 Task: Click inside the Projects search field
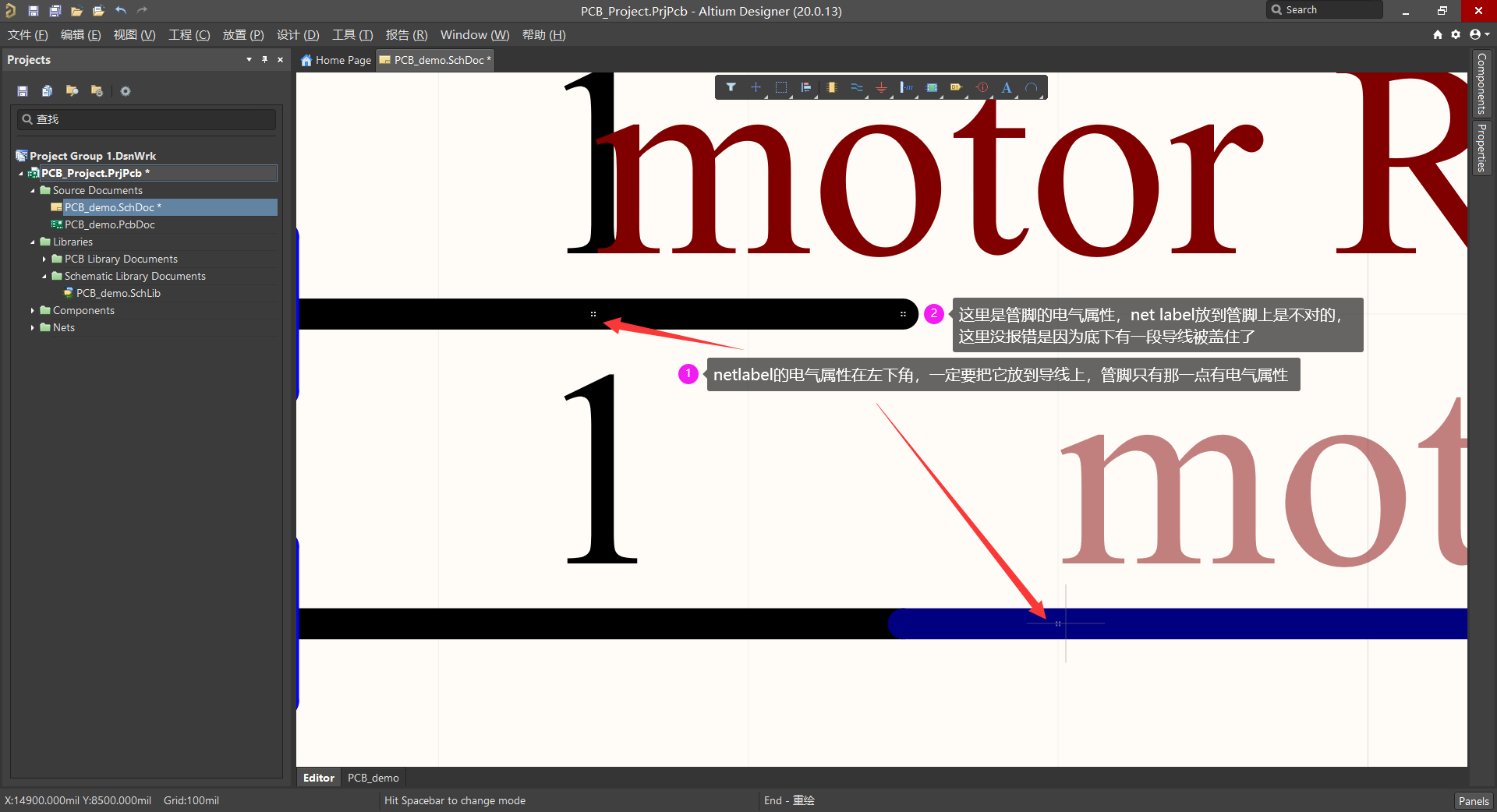pos(146,118)
